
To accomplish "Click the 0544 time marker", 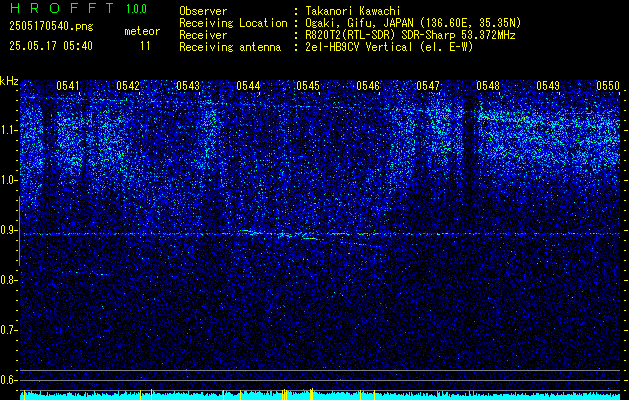I will pos(248,86).
